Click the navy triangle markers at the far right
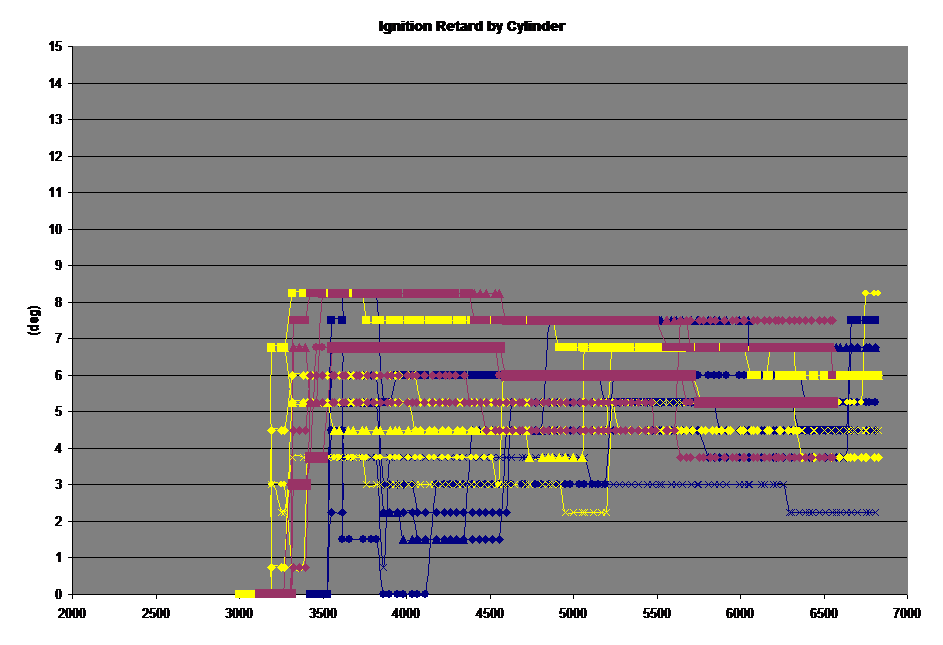 tap(858, 347)
